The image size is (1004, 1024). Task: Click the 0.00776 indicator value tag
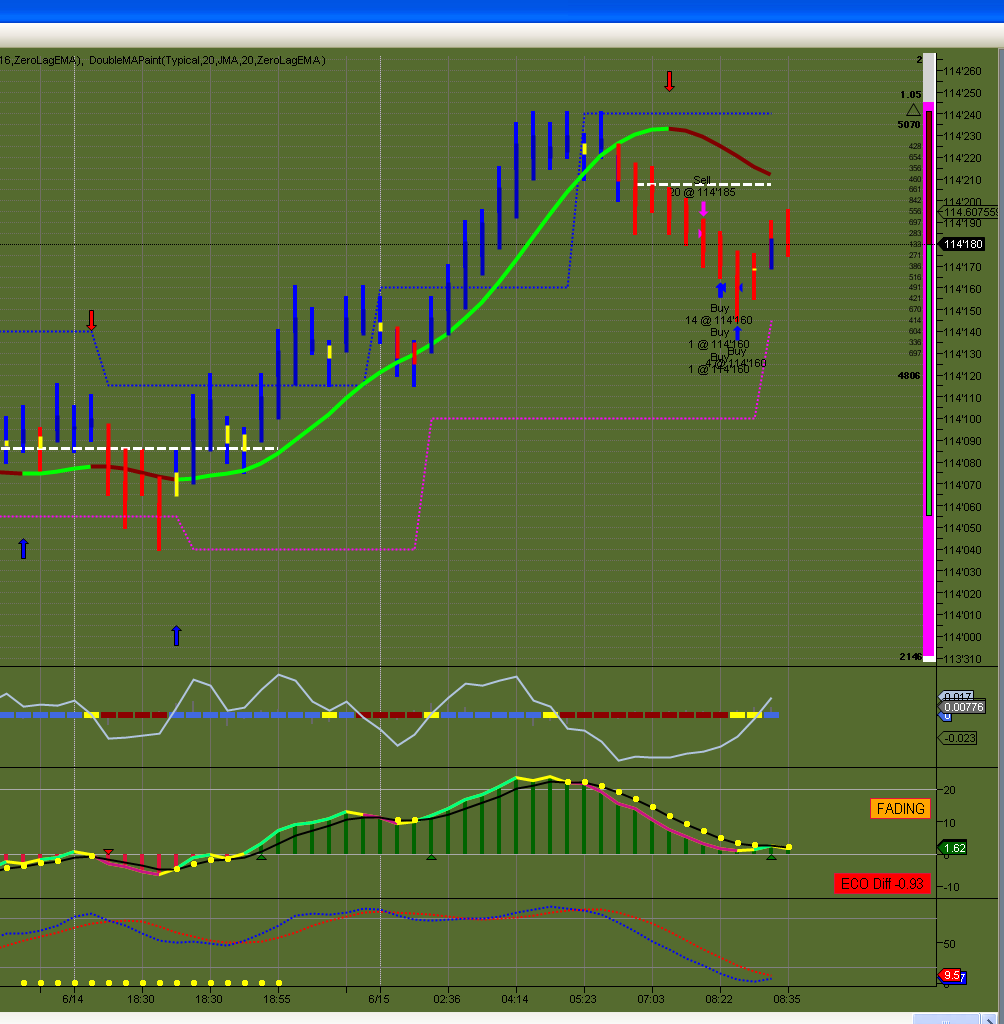coord(962,707)
